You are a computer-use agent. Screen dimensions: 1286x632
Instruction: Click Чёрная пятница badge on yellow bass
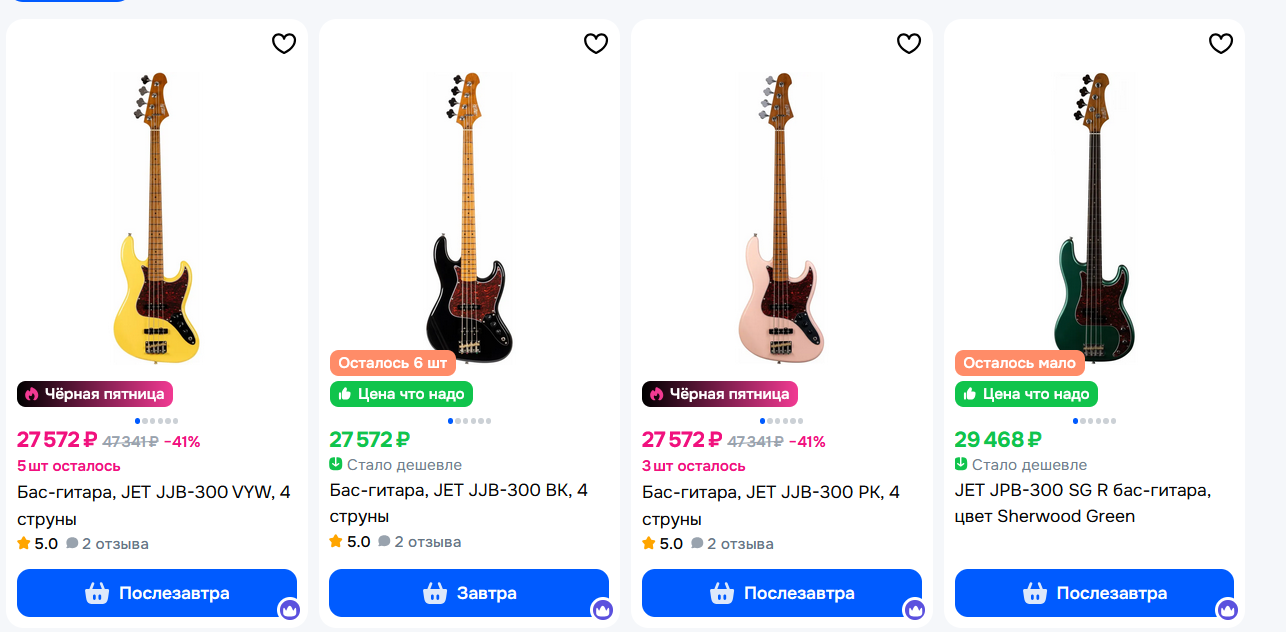tap(95, 394)
